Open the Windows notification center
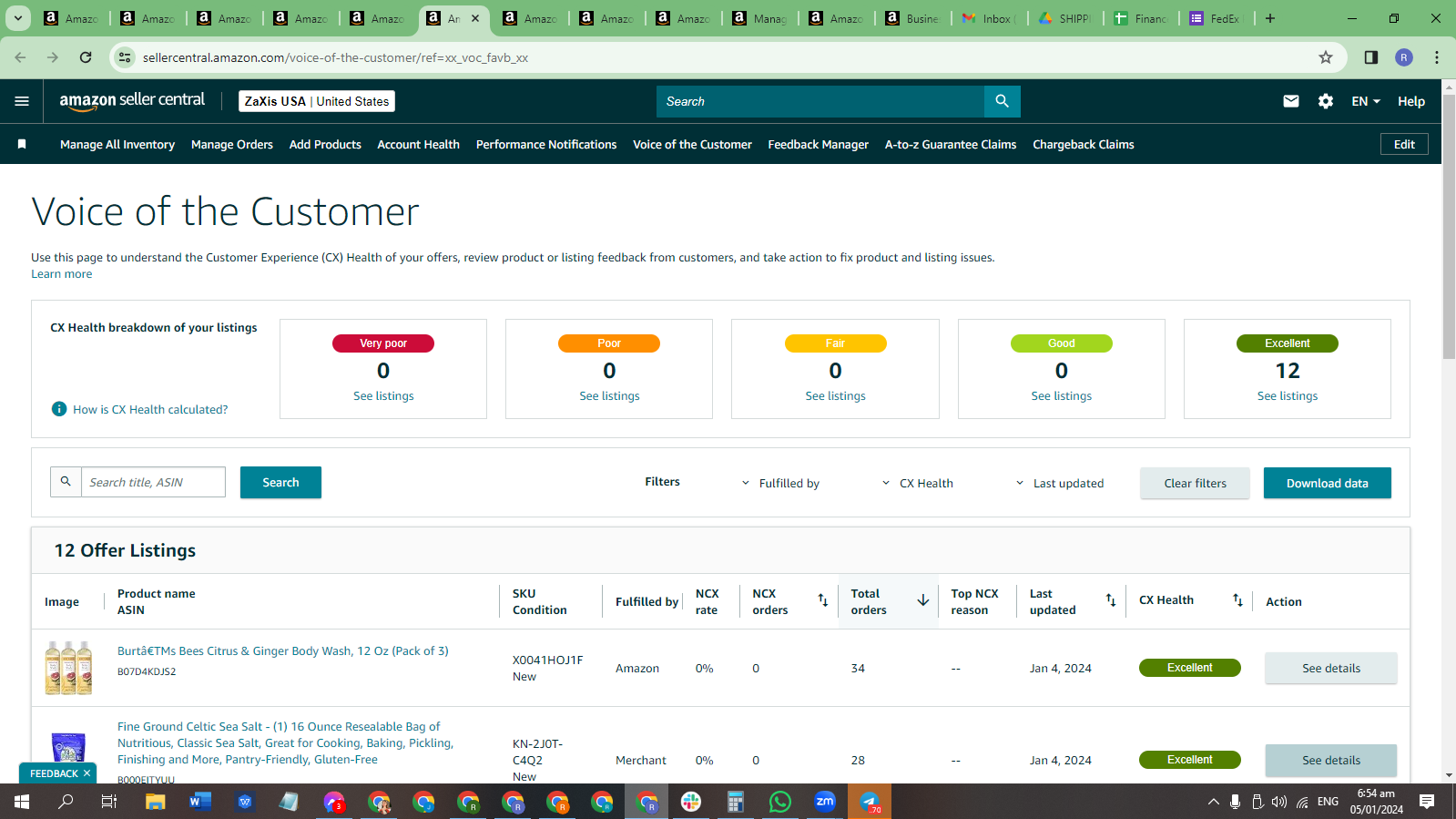 1427,802
